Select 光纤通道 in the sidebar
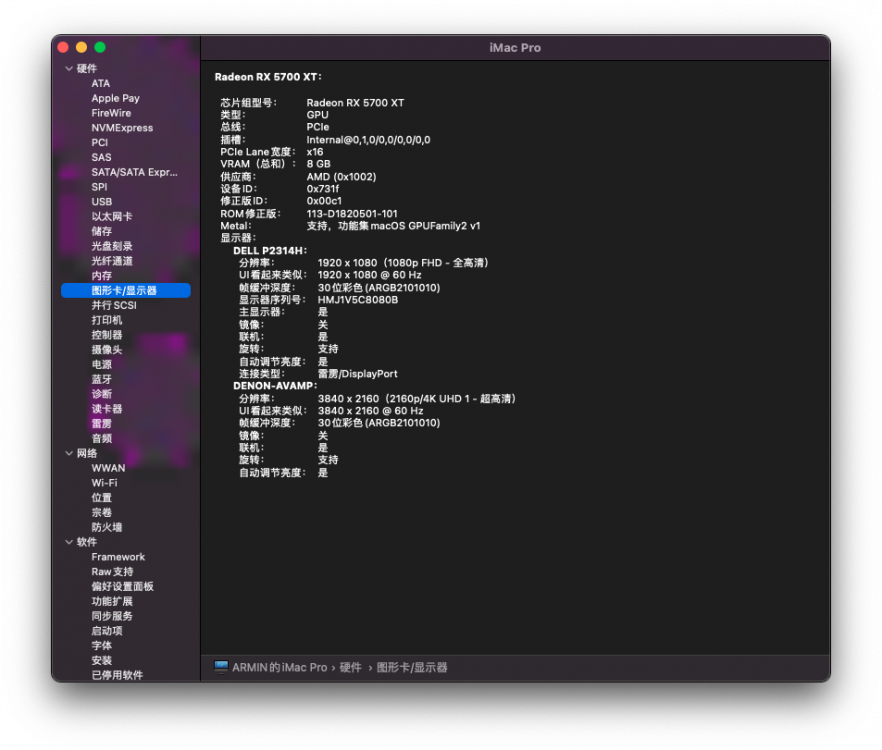882x750 pixels. [112, 261]
